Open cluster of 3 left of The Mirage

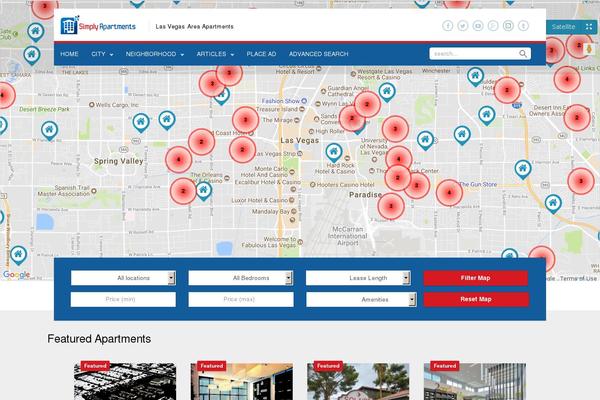[x=245, y=120]
